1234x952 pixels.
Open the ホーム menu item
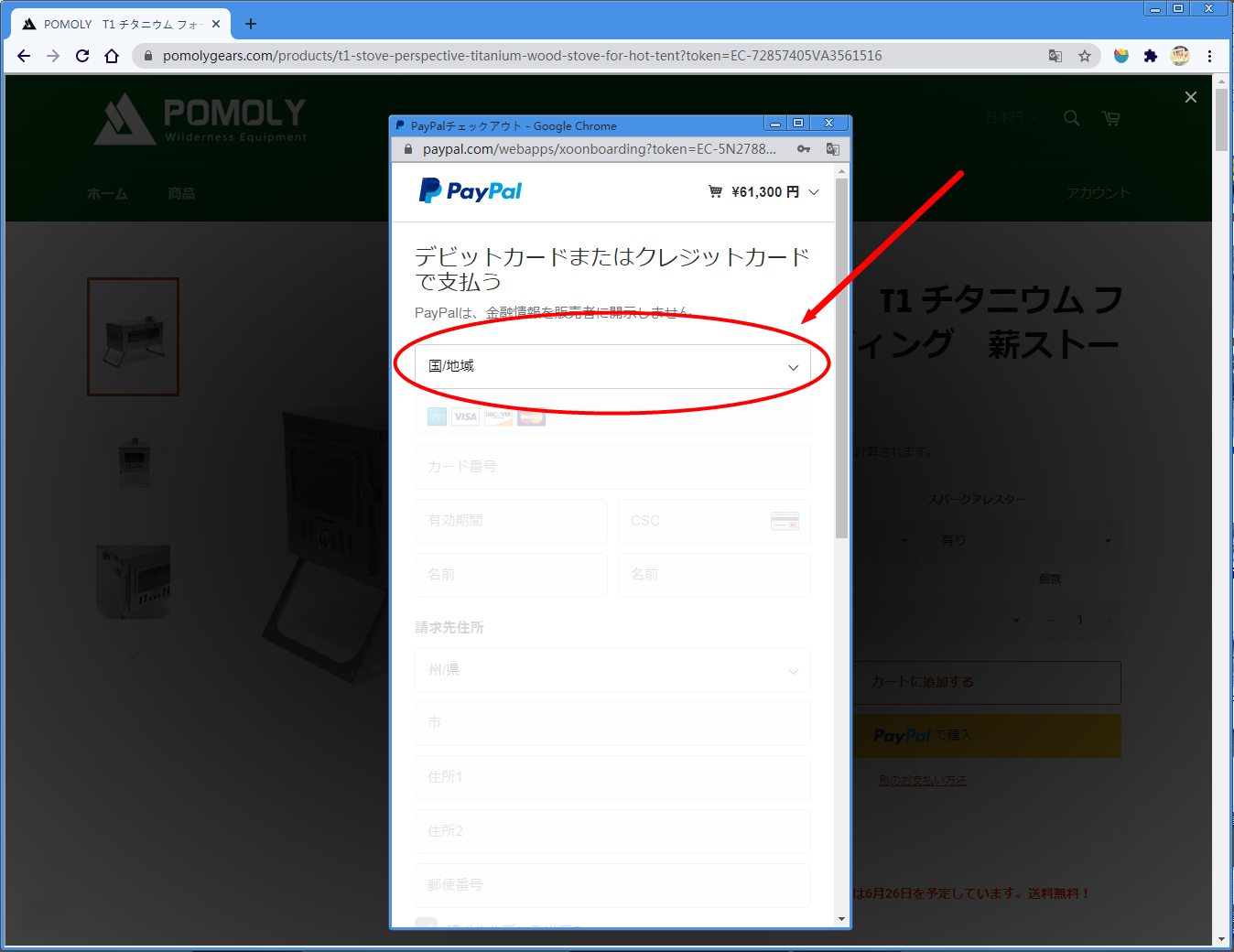pyautogui.click(x=107, y=193)
